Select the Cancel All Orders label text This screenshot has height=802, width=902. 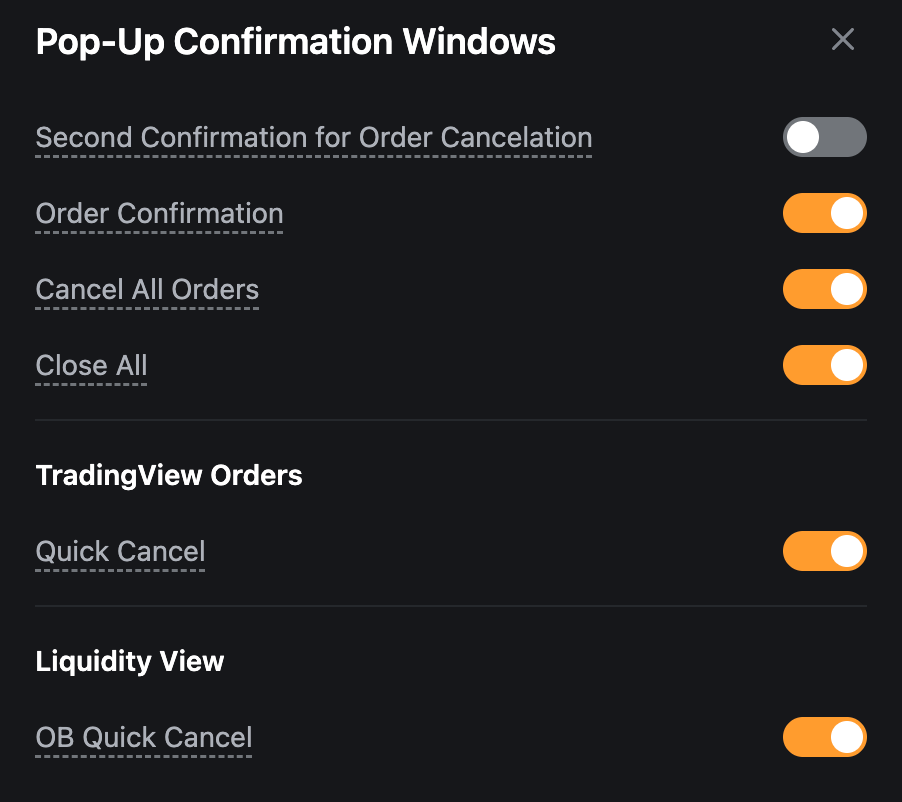[147, 289]
